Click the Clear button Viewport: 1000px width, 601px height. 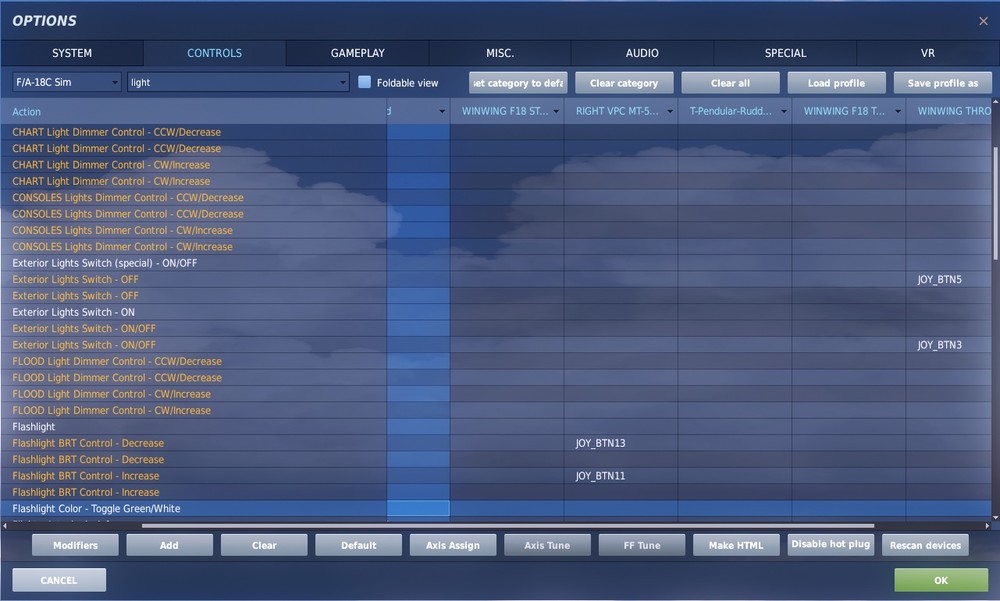pos(264,545)
